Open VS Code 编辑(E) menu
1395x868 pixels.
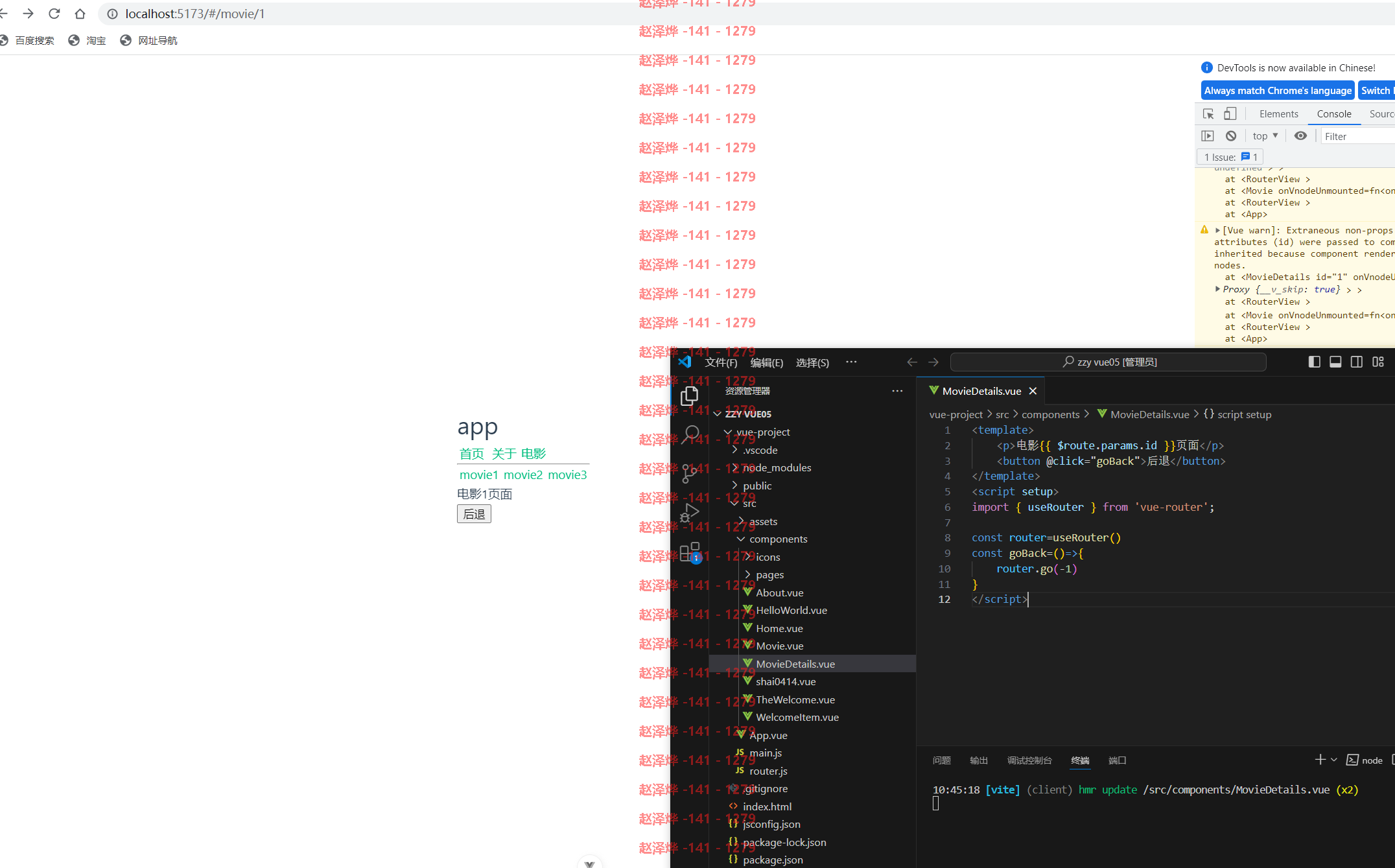pyautogui.click(x=767, y=362)
